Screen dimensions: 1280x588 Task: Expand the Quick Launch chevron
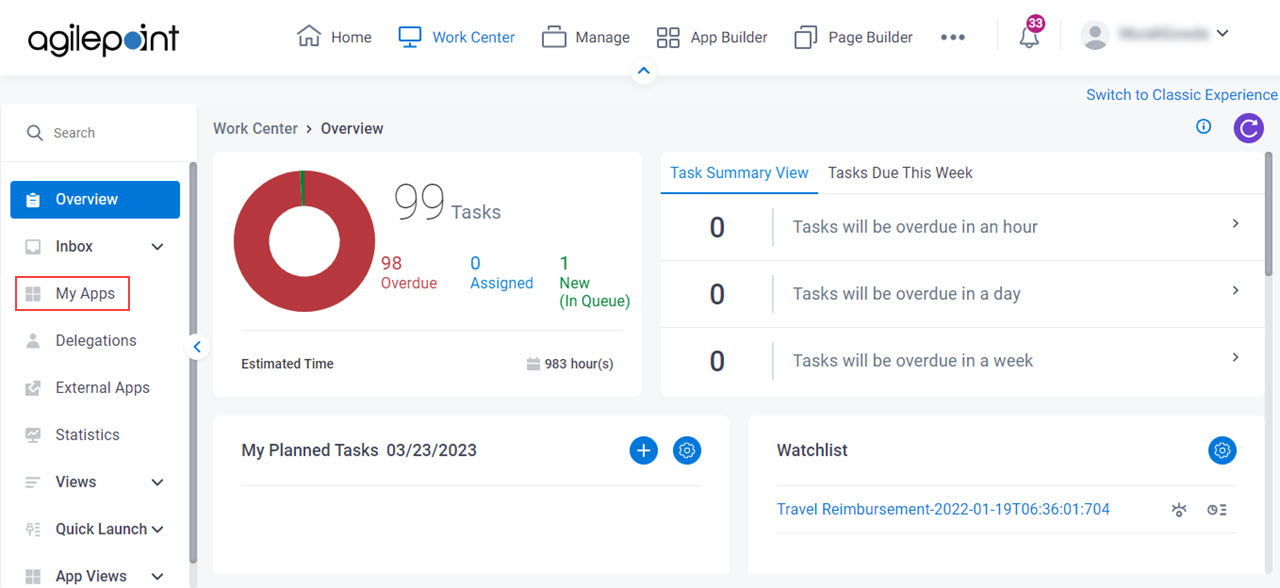(157, 529)
